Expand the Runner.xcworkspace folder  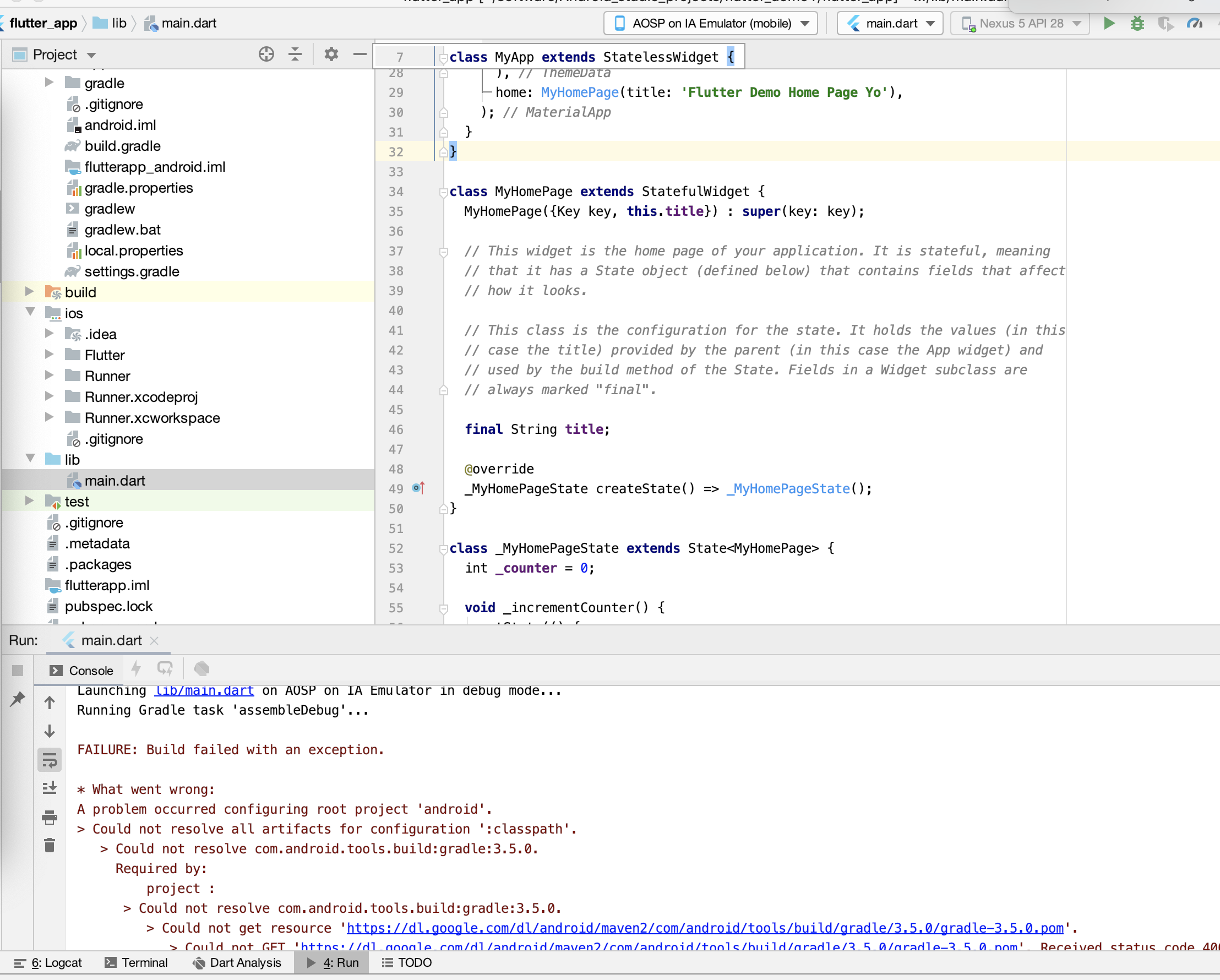49,417
